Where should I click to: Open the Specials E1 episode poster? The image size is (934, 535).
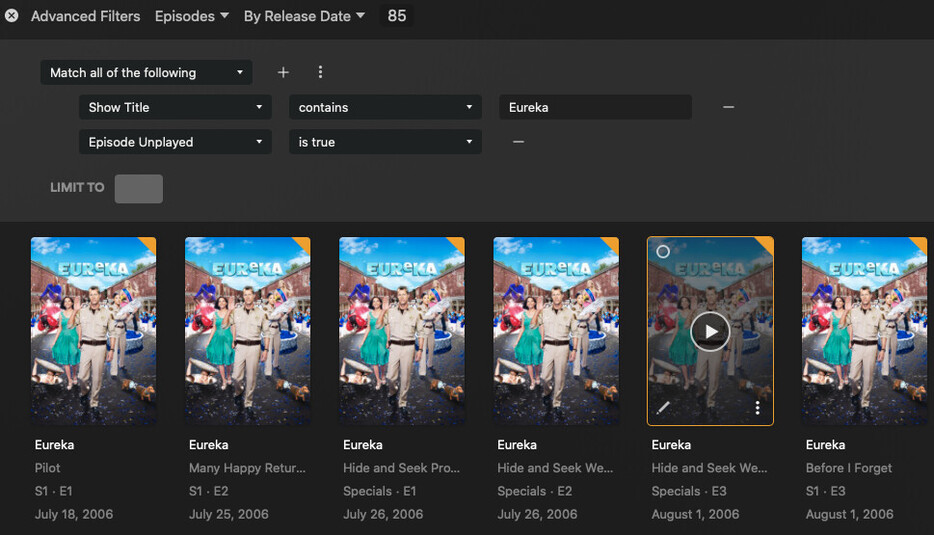pyautogui.click(x=402, y=331)
